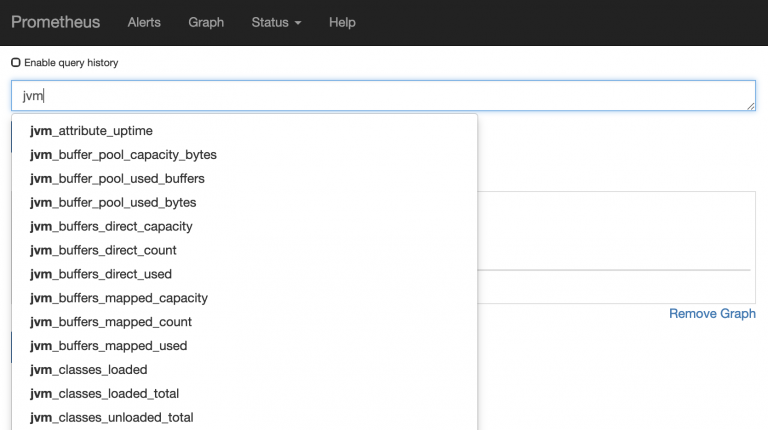Select jvm_attribute_uptime suggestion
Image resolution: width=768 pixels, height=430 pixels.
point(92,131)
